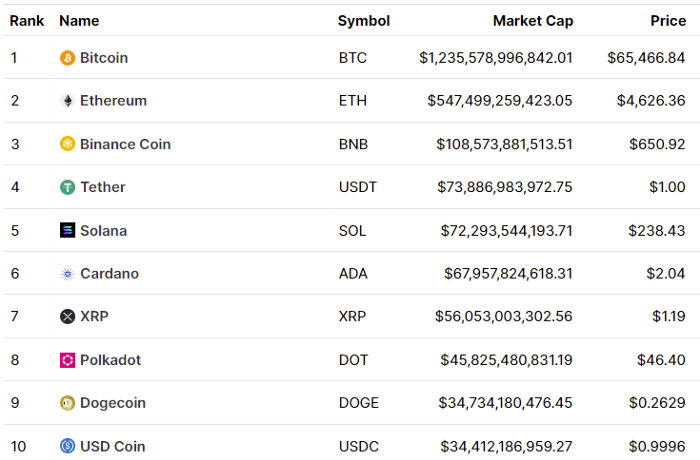
Task: Click the Polkadot pink logo icon
Action: click(x=67, y=360)
